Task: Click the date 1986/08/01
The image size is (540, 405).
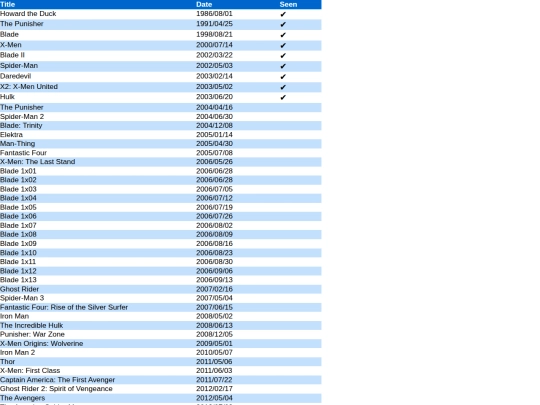Action: tap(214, 14)
